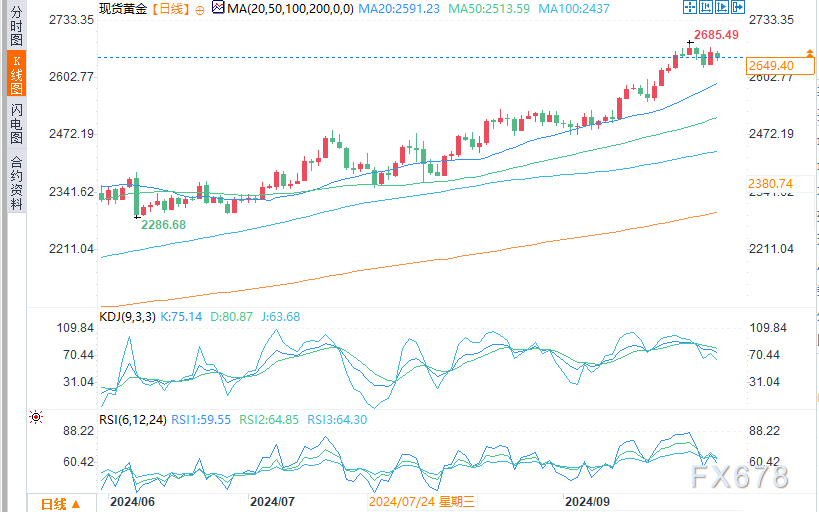
Task: Click the 2685.49 high price label
Action: (716, 35)
